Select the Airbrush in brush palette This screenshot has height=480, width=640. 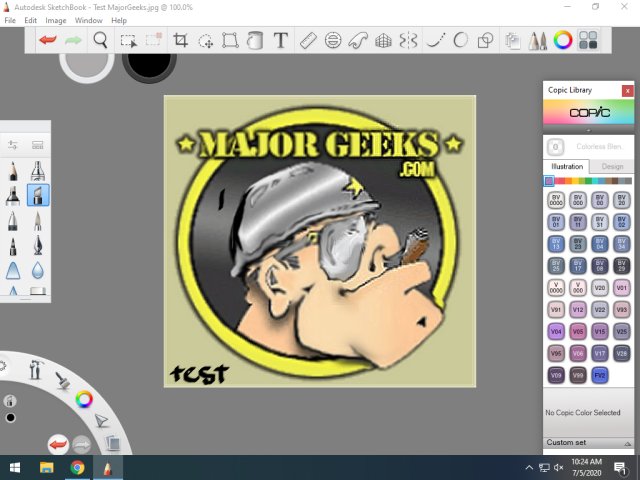pyautogui.click(x=38, y=171)
